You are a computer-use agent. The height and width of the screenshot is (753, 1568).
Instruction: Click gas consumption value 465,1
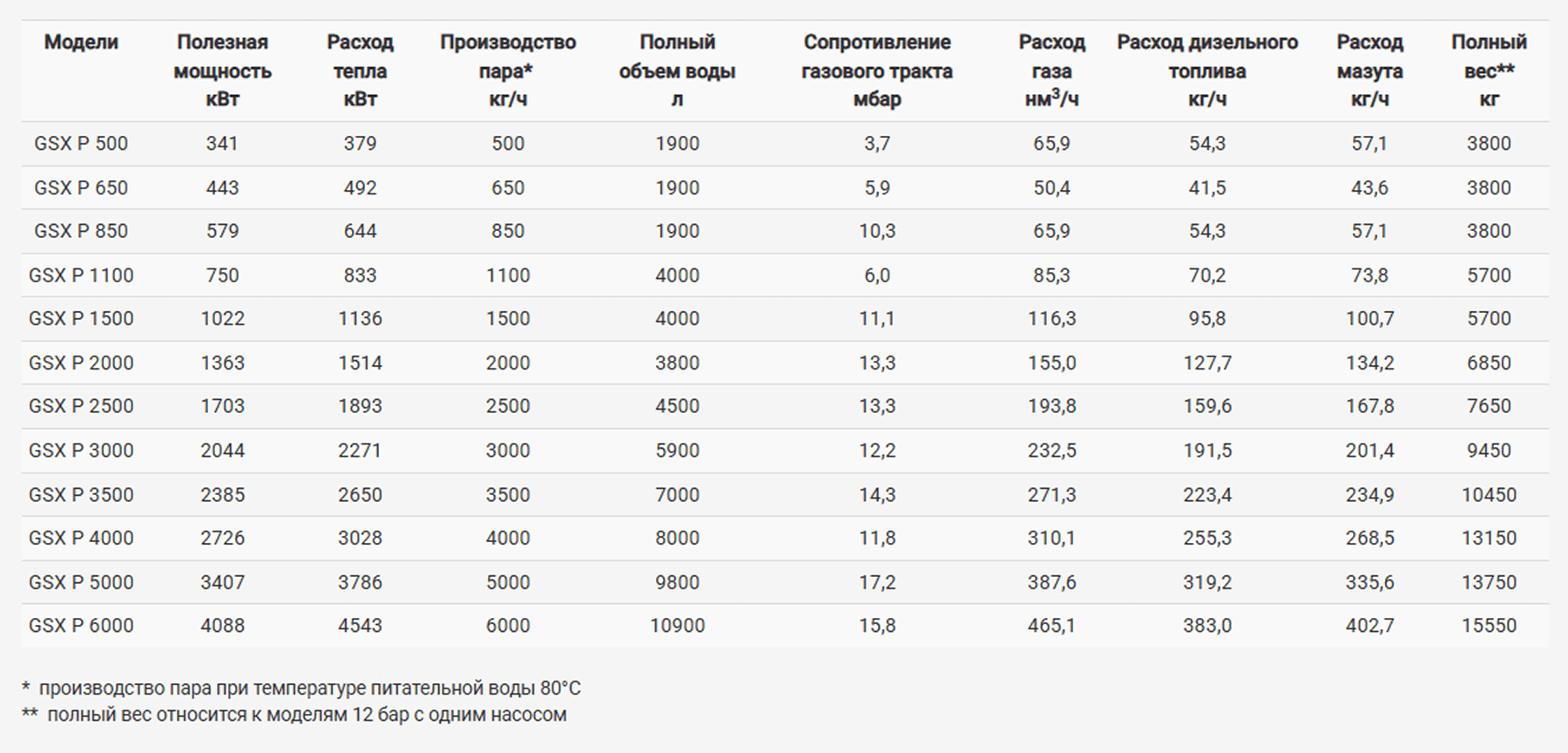pyautogui.click(x=1051, y=626)
